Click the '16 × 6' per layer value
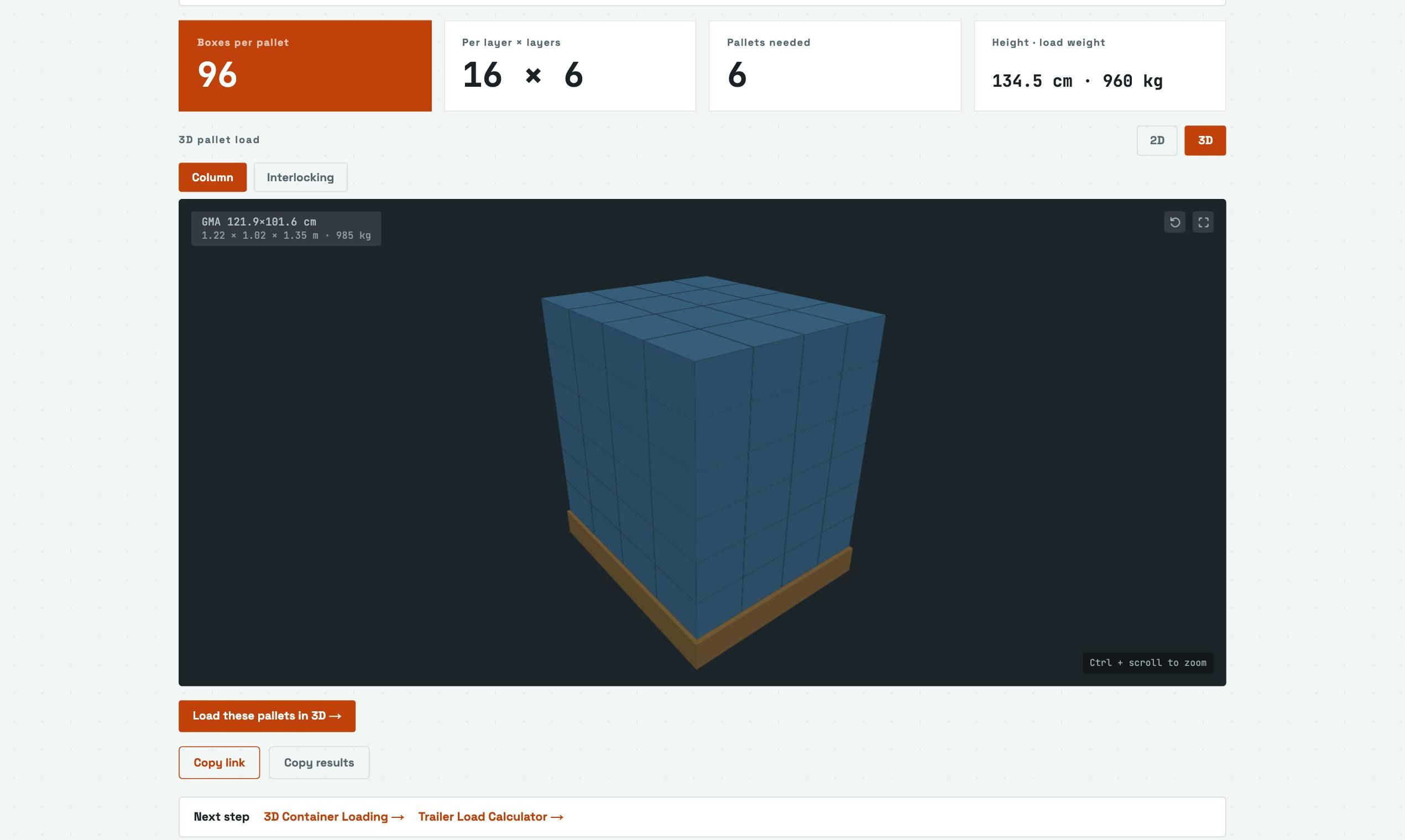This screenshot has height=840, width=1405. click(x=523, y=75)
